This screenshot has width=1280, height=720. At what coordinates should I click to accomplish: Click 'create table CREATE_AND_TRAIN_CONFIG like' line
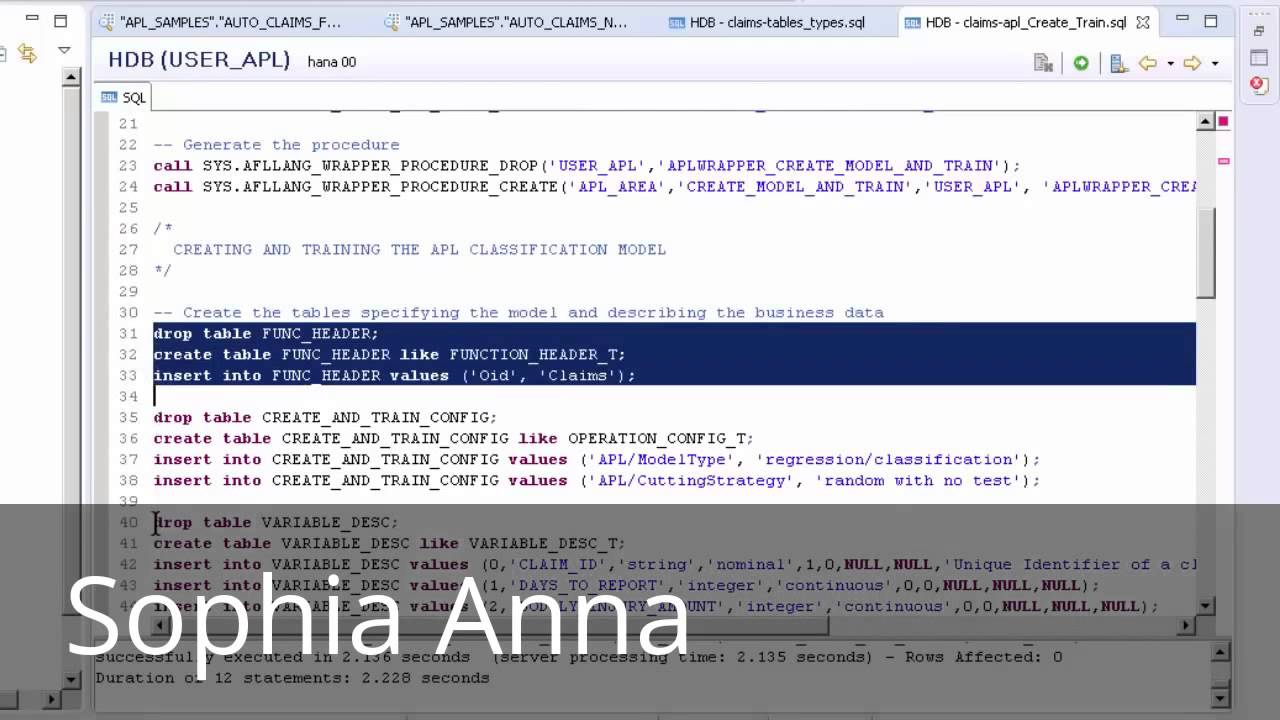tap(453, 439)
